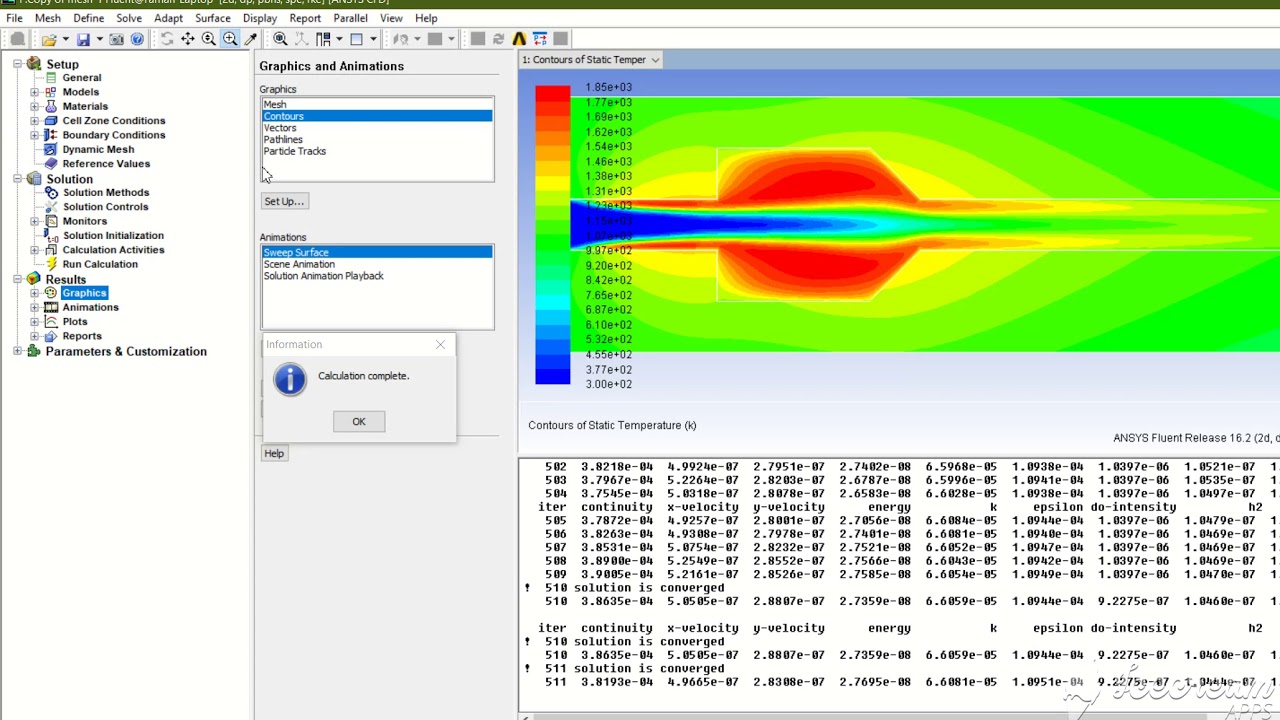Expand the Models tree node
Image resolution: width=1280 pixels, height=720 pixels.
click(35, 92)
